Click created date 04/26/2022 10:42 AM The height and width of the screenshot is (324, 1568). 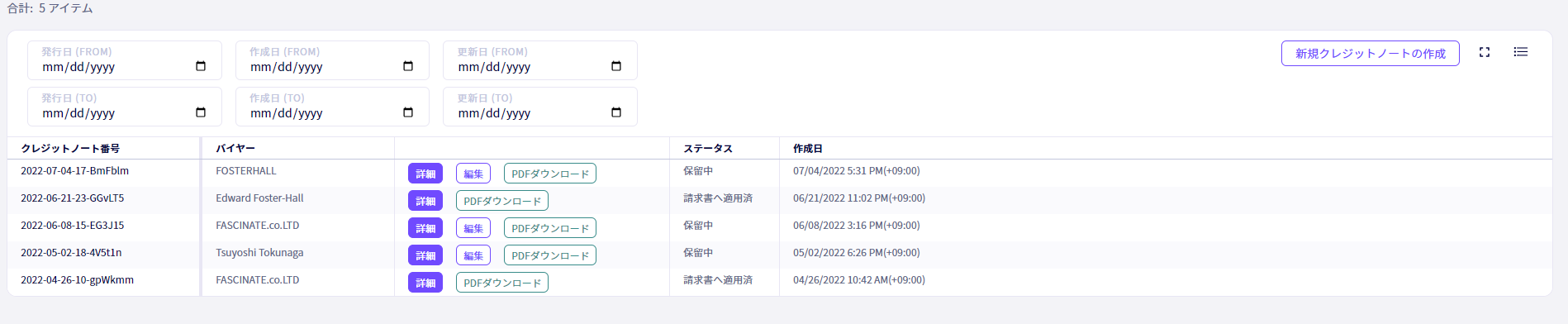pyautogui.click(x=859, y=280)
